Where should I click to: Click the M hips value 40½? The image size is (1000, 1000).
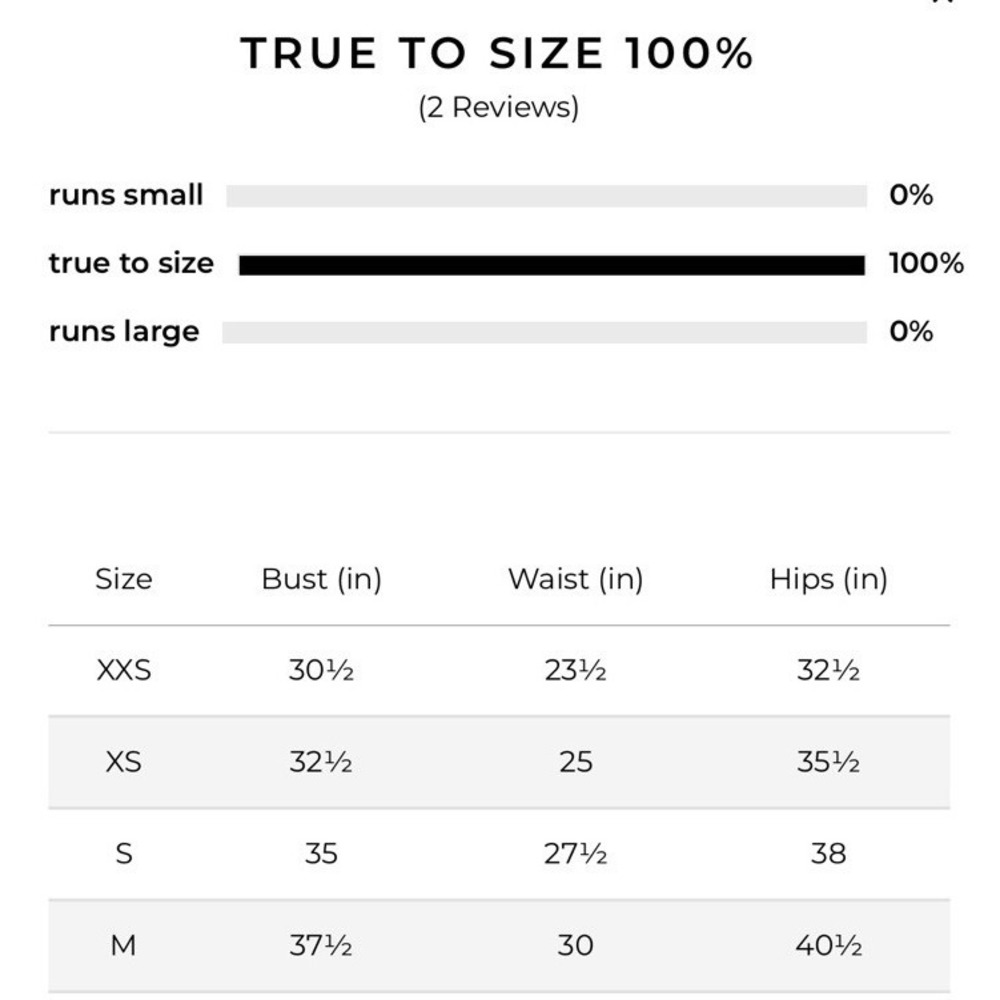pos(828,945)
